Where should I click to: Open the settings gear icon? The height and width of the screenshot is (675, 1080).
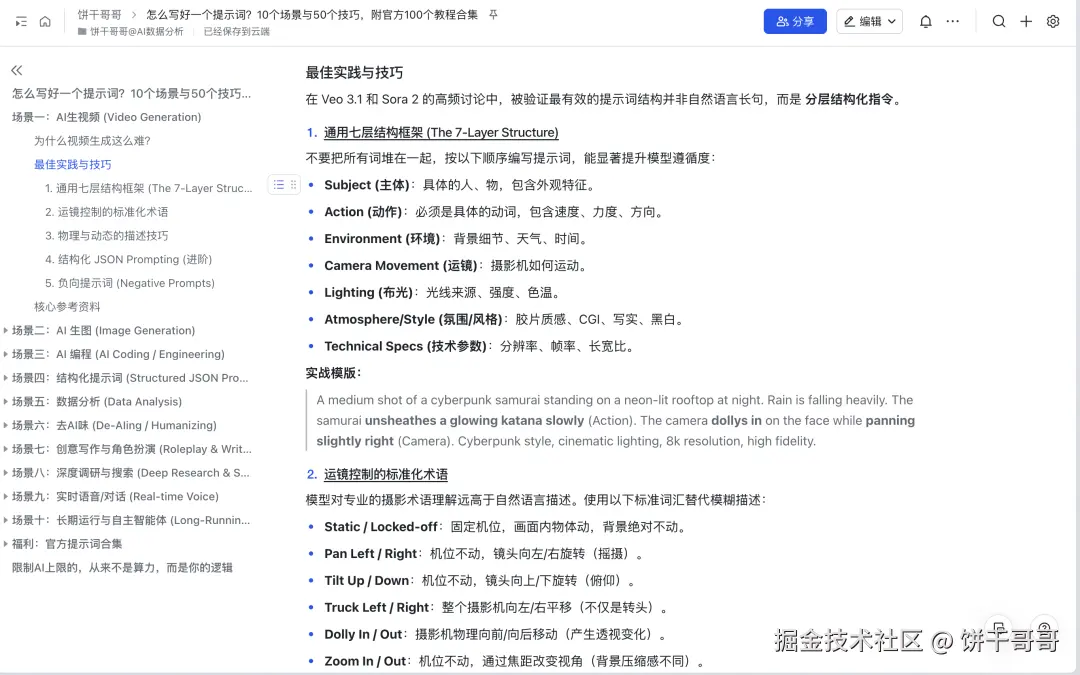click(1053, 21)
